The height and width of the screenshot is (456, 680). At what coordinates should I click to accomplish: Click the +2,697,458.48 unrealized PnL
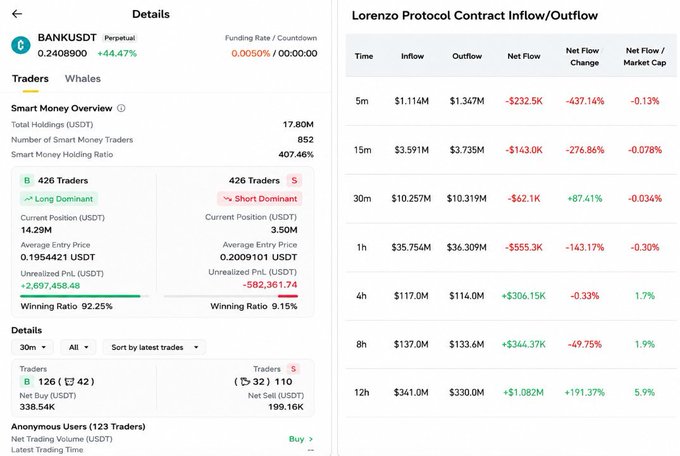point(50,285)
